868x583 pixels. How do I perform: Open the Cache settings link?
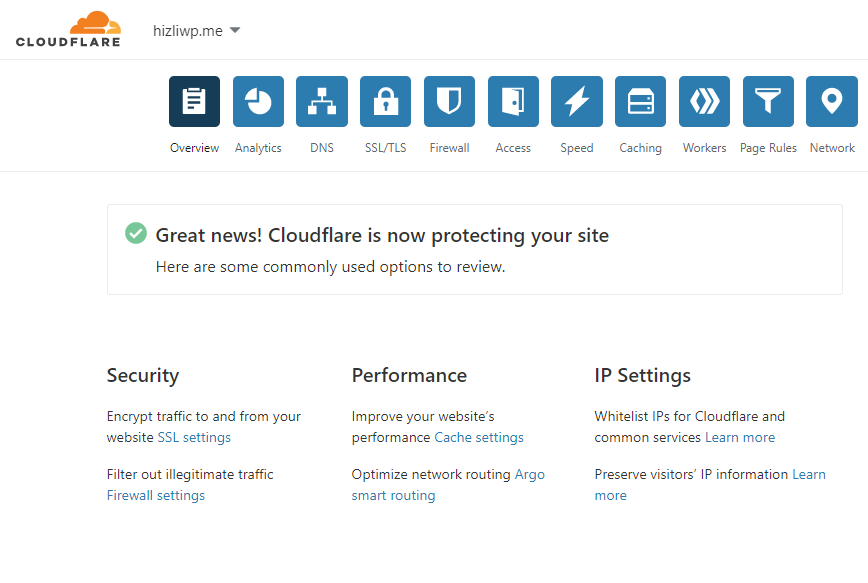(x=479, y=437)
